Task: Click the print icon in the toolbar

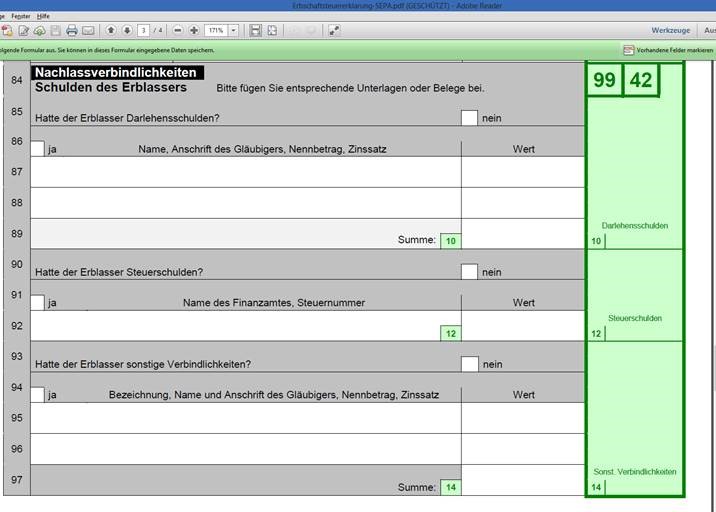Action: pos(72,31)
